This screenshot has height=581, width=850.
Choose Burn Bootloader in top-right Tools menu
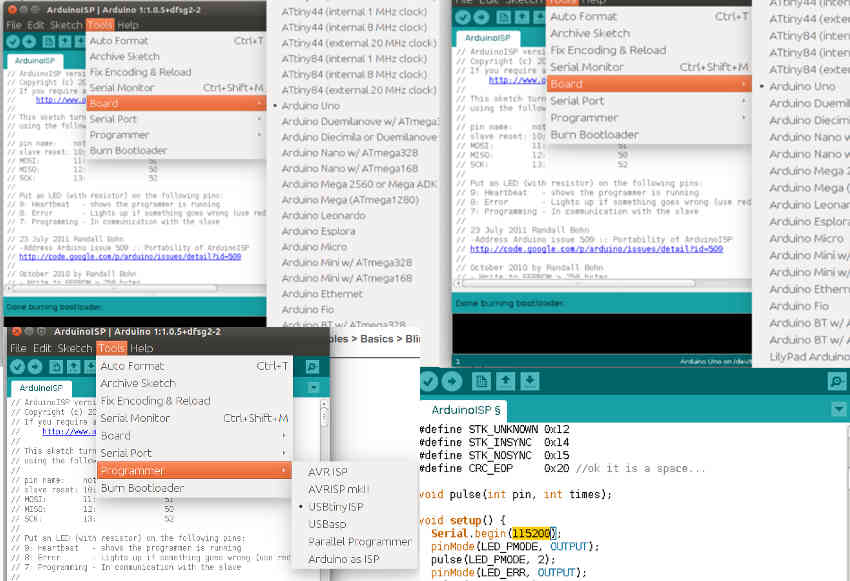tap(649, 134)
